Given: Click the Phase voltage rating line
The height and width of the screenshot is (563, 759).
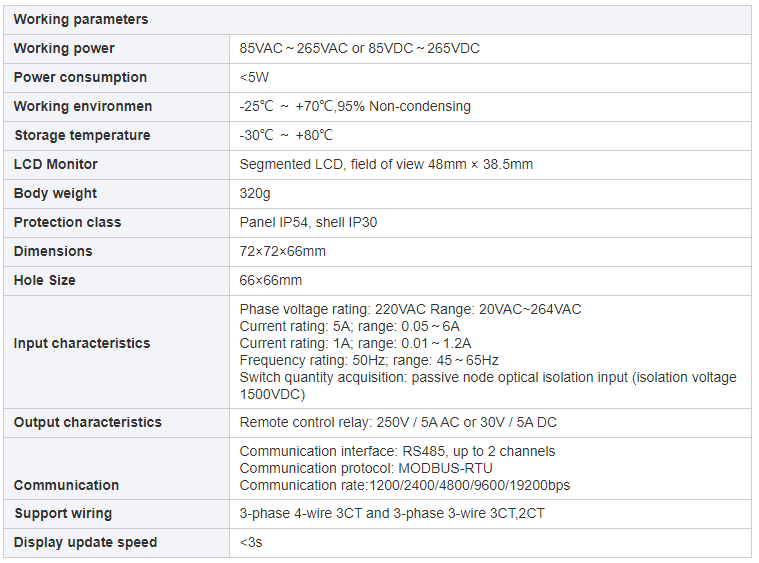Looking at the screenshot, I should tap(410, 310).
